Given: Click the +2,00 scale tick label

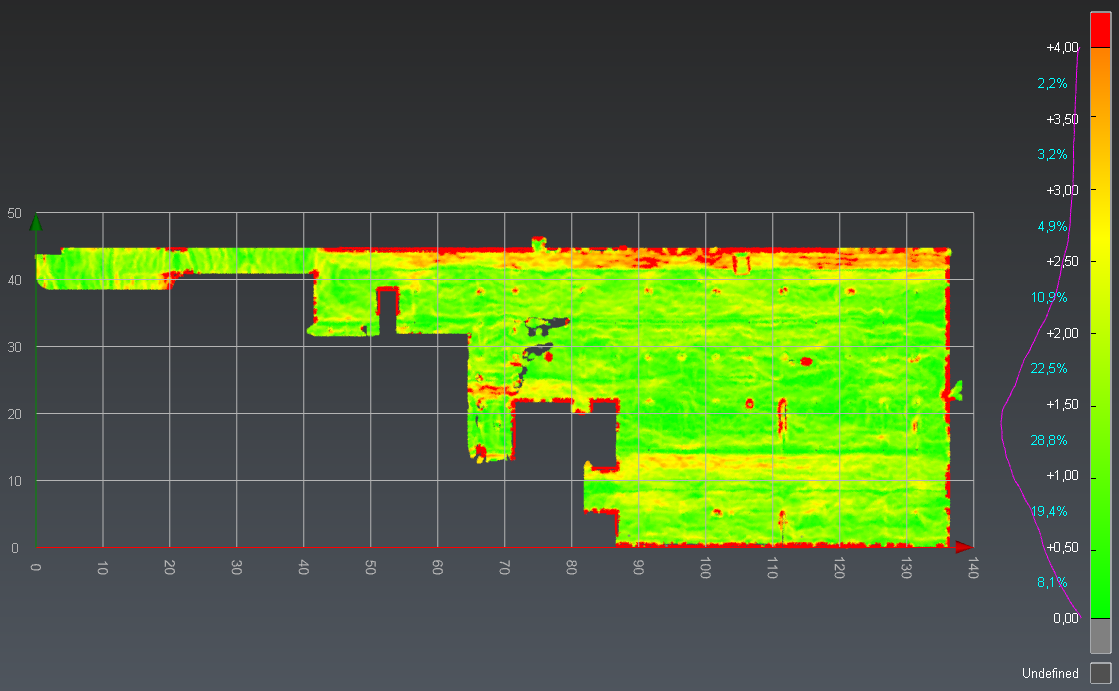Looking at the screenshot, I should [1062, 333].
